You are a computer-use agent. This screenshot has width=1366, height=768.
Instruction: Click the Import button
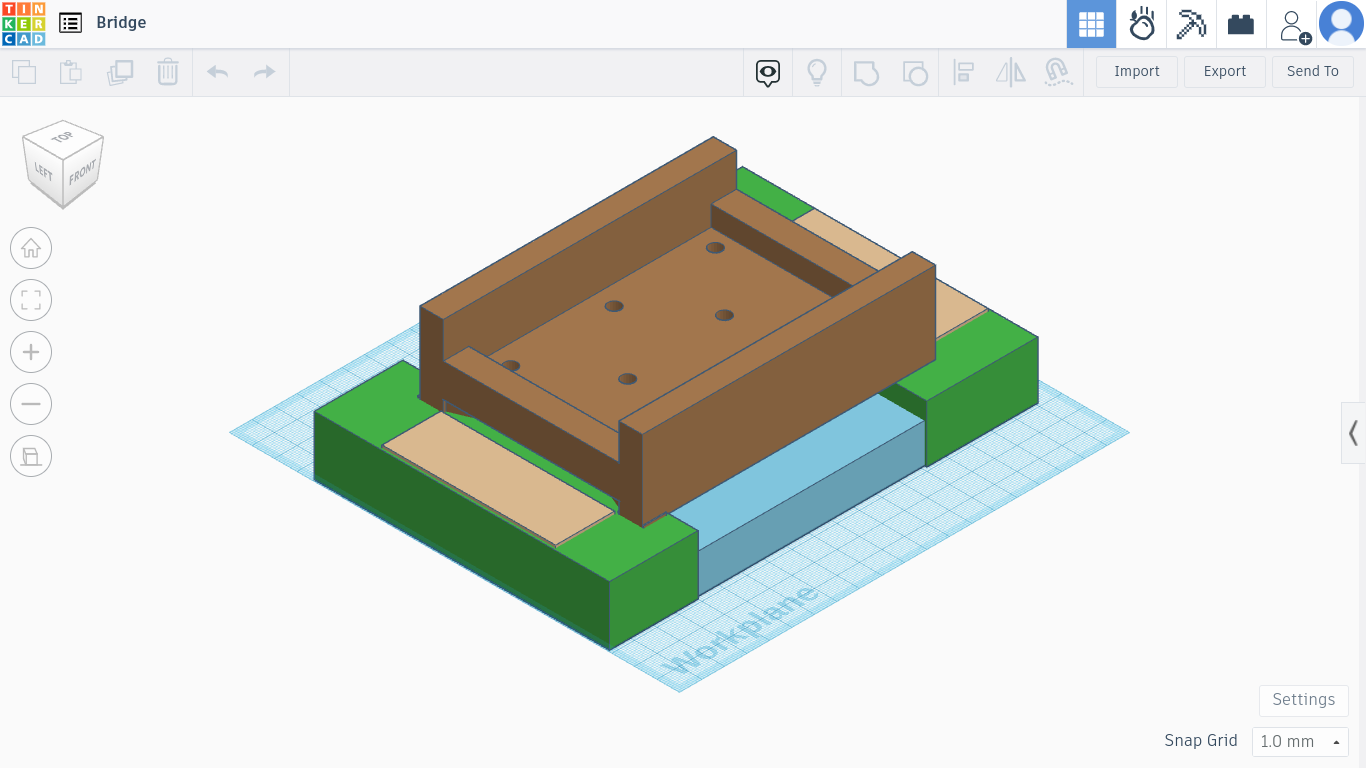[x=1136, y=71]
